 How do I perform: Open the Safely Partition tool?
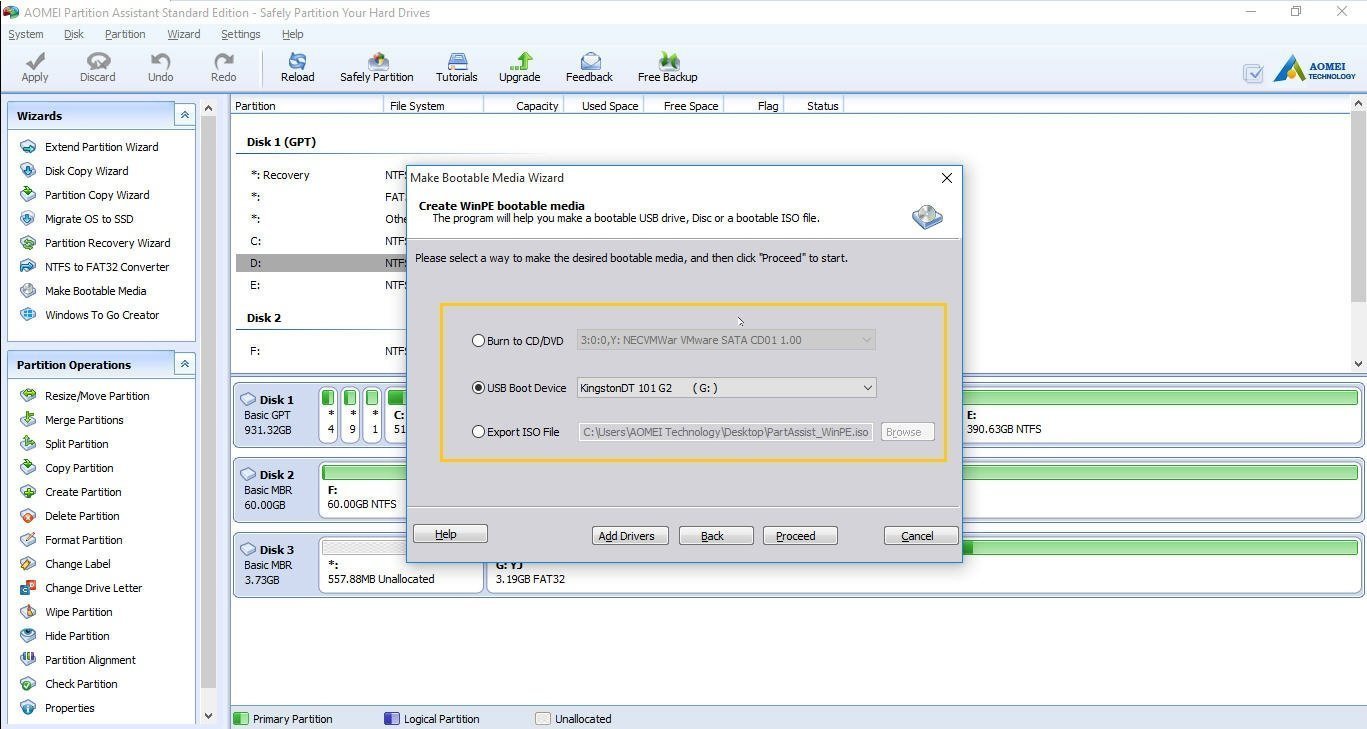pos(376,67)
